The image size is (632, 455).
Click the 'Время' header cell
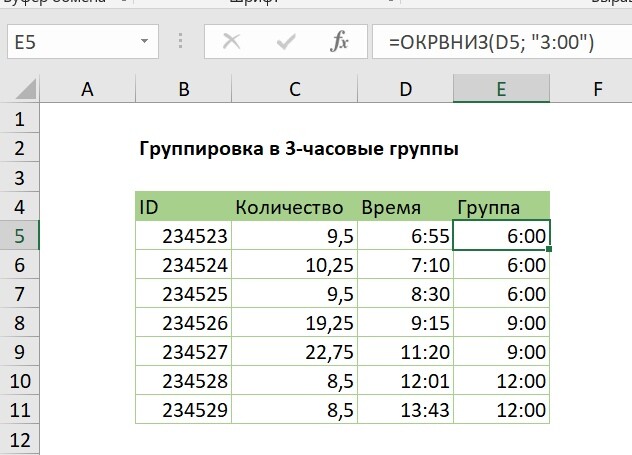coord(405,206)
